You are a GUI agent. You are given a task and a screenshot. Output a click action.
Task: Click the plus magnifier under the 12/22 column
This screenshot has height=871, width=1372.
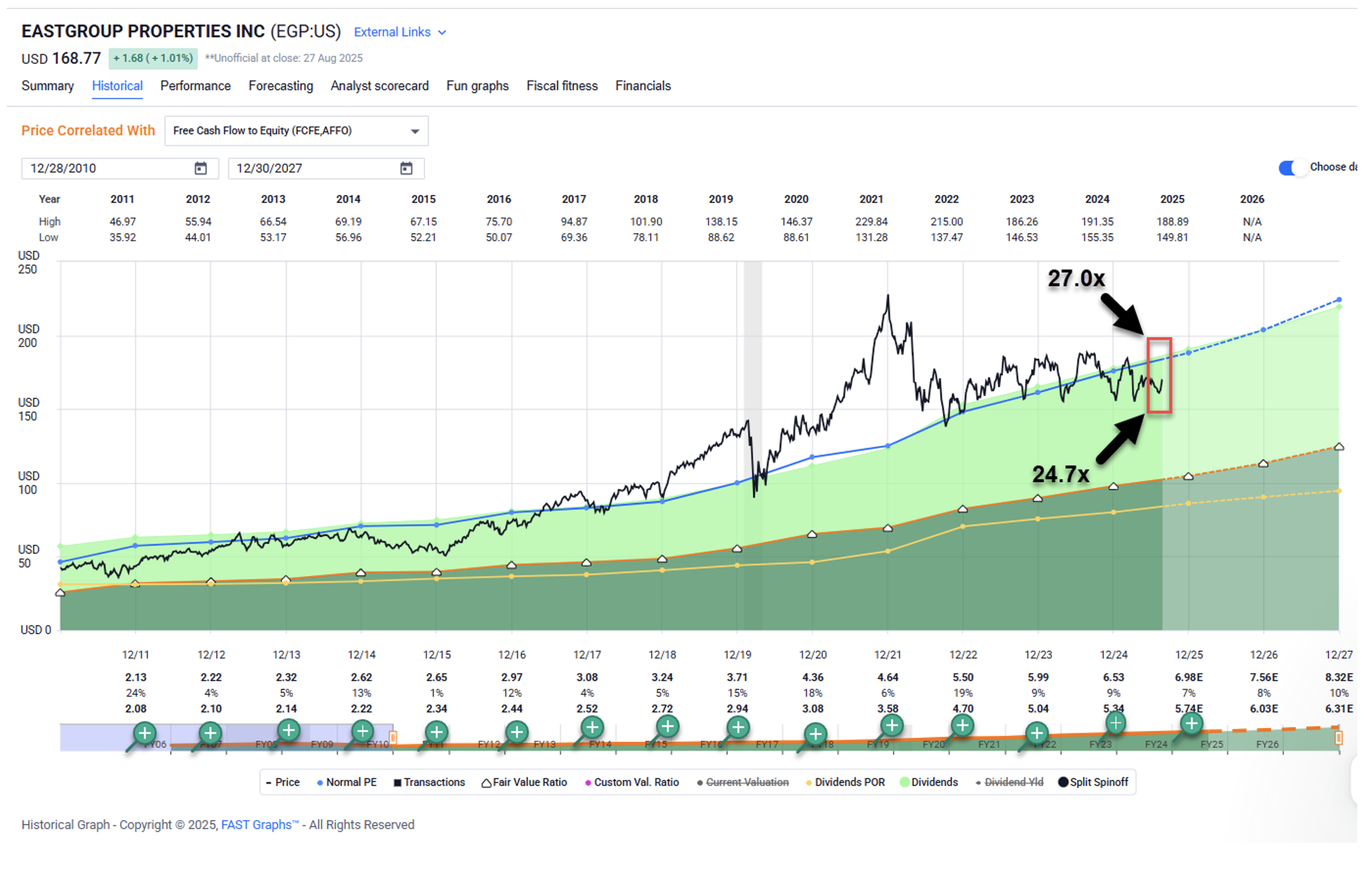click(x=962, y=726)
